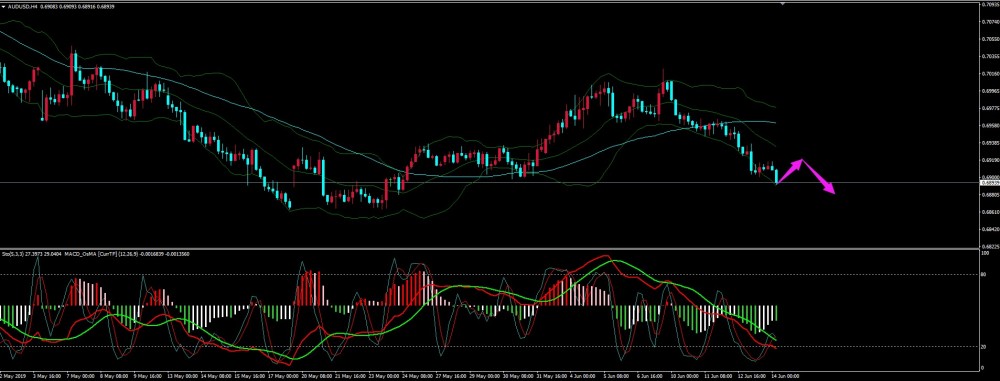1000x381 pixels.
Task: Click the current price label 0.68939 on scale
Action: click(x=989, y=183)
